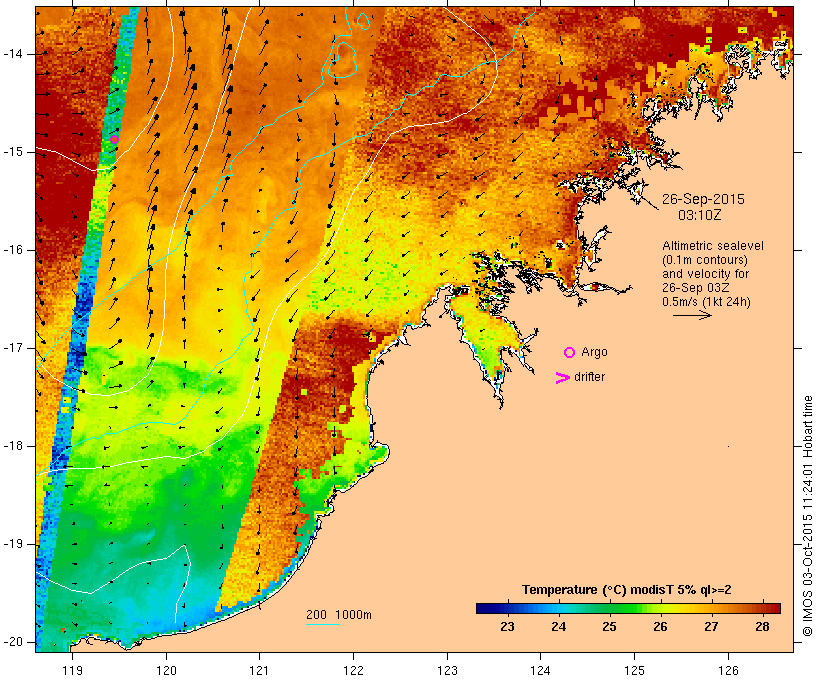This screenshot has height=680, width=820.
Task: Click longitude axis label 122
Action: [354, 670]
